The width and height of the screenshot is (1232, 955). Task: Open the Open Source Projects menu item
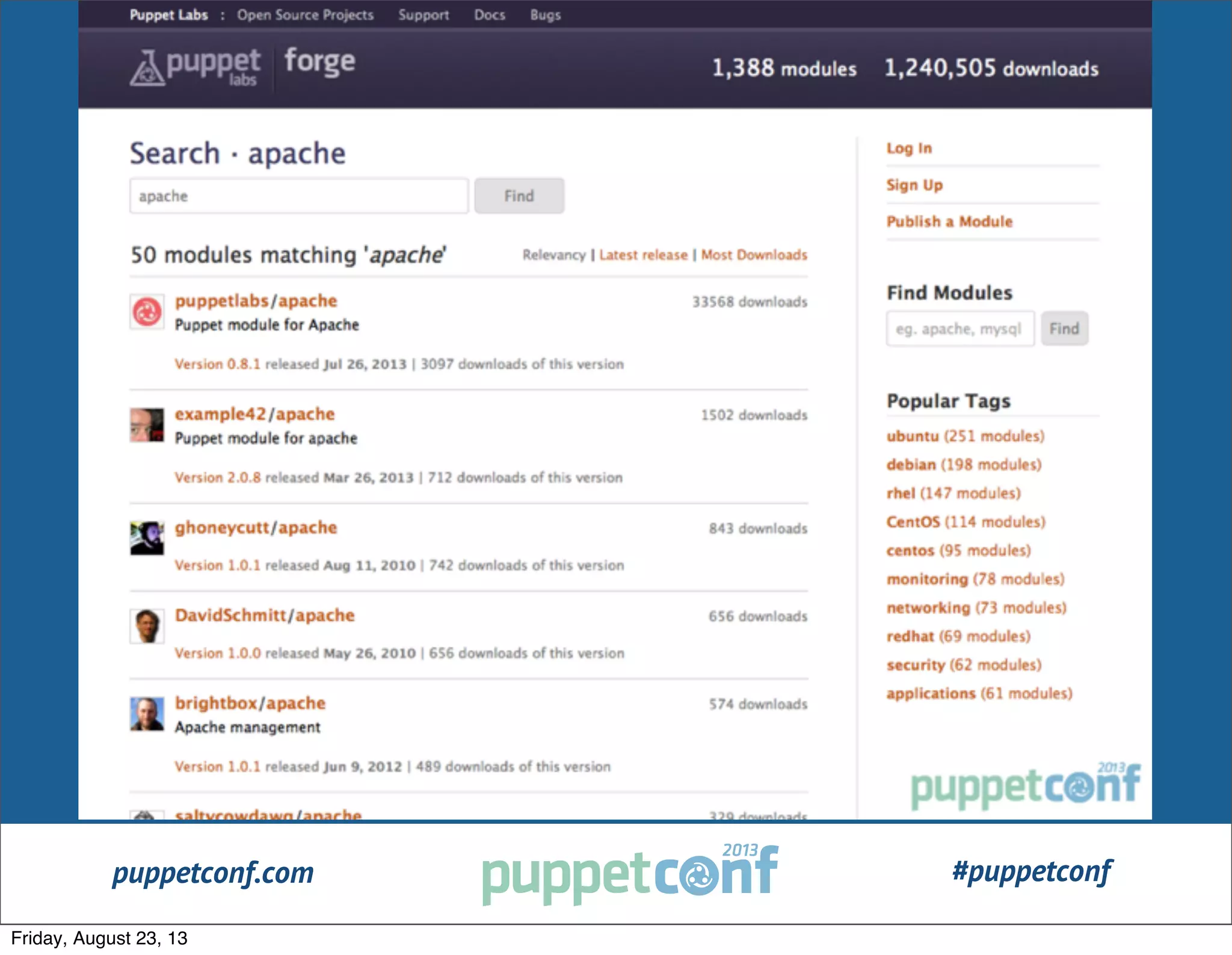tap(305, 15)
